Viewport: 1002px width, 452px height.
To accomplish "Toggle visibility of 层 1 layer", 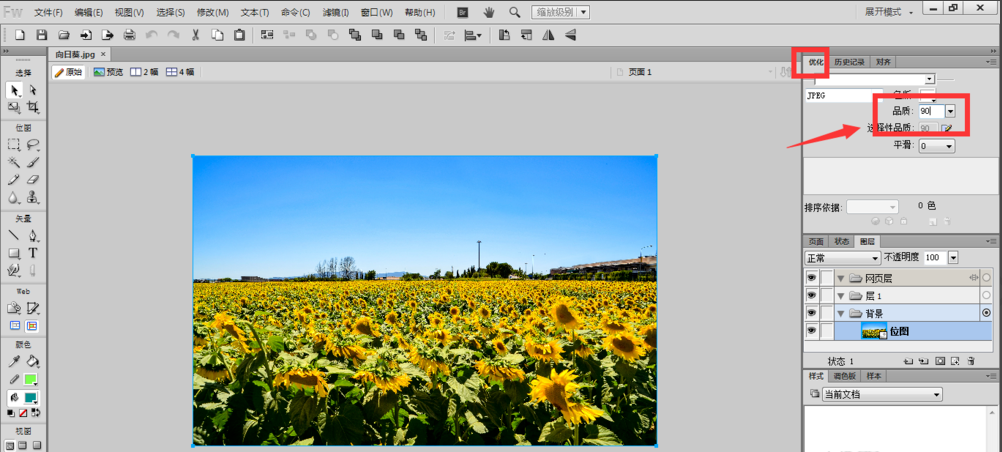I will point(812,296).
